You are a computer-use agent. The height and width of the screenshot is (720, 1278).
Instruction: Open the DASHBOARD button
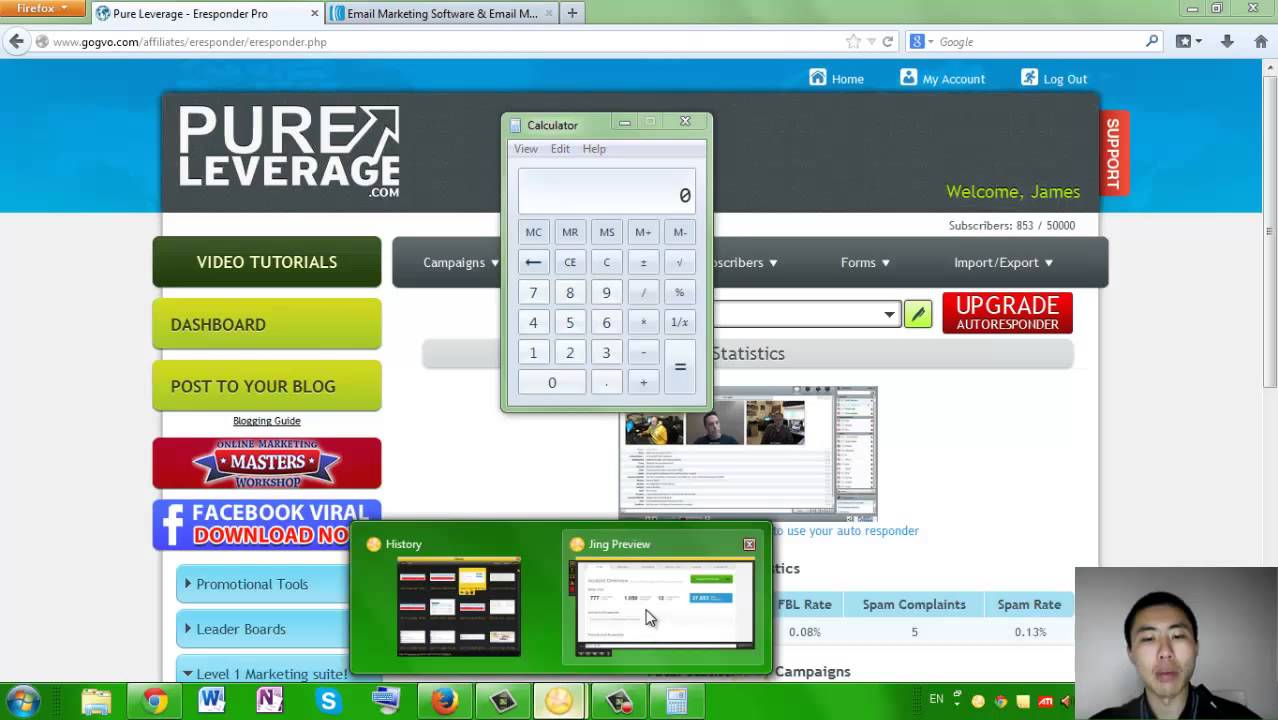(x=267, y=324)
